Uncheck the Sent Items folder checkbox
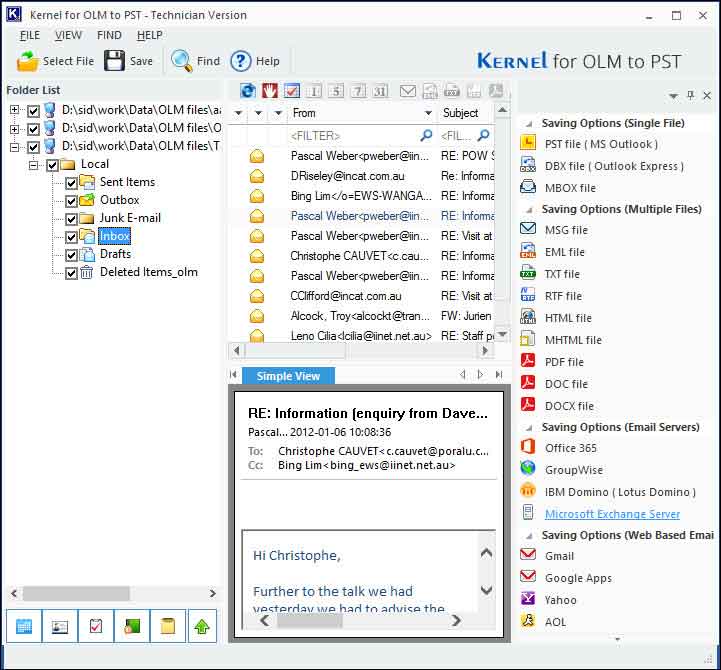Screen dimensions: 721x670 (71, 183)
